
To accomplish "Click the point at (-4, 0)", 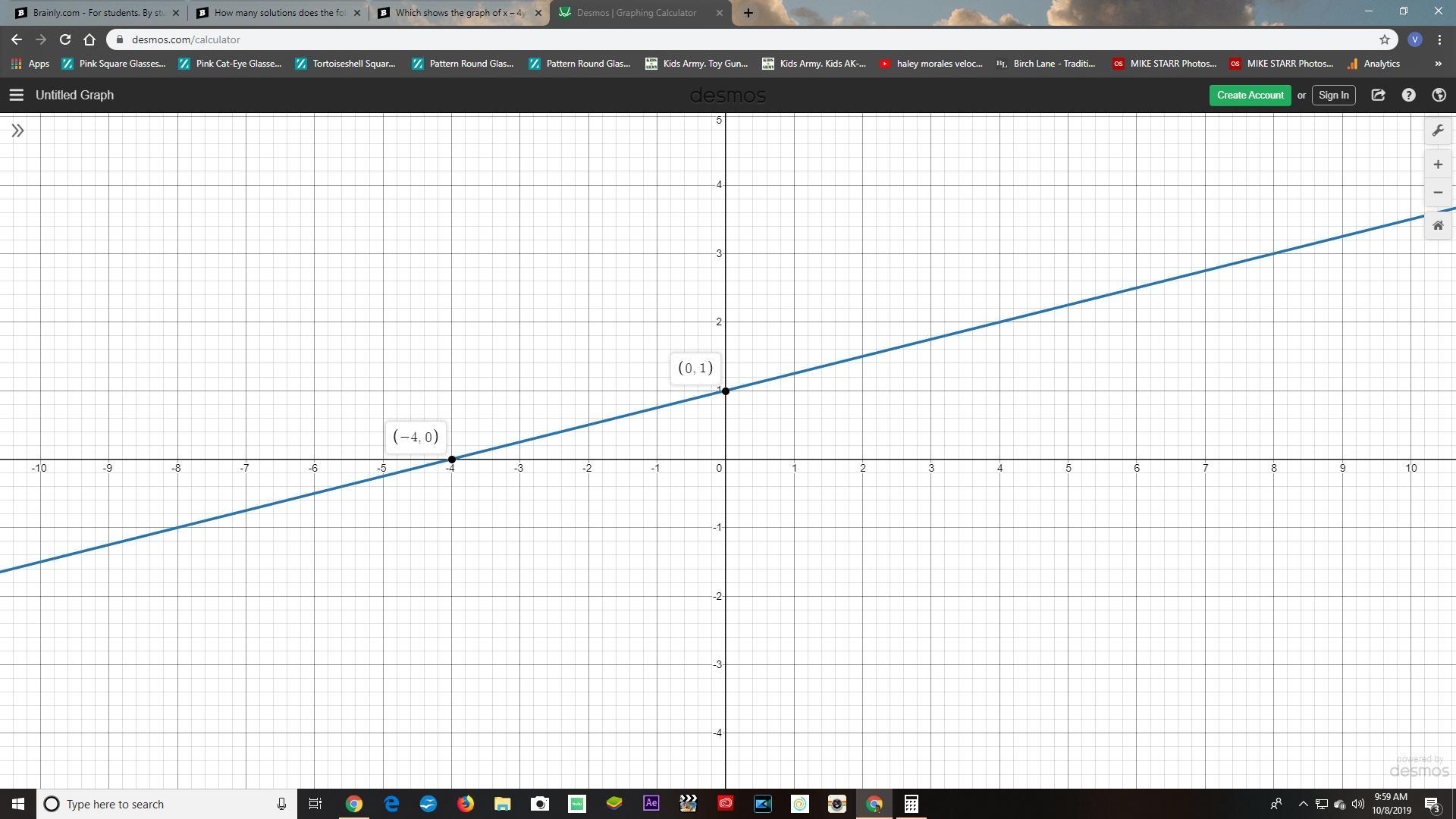I will pyautogui.click(x=452, y=460).
